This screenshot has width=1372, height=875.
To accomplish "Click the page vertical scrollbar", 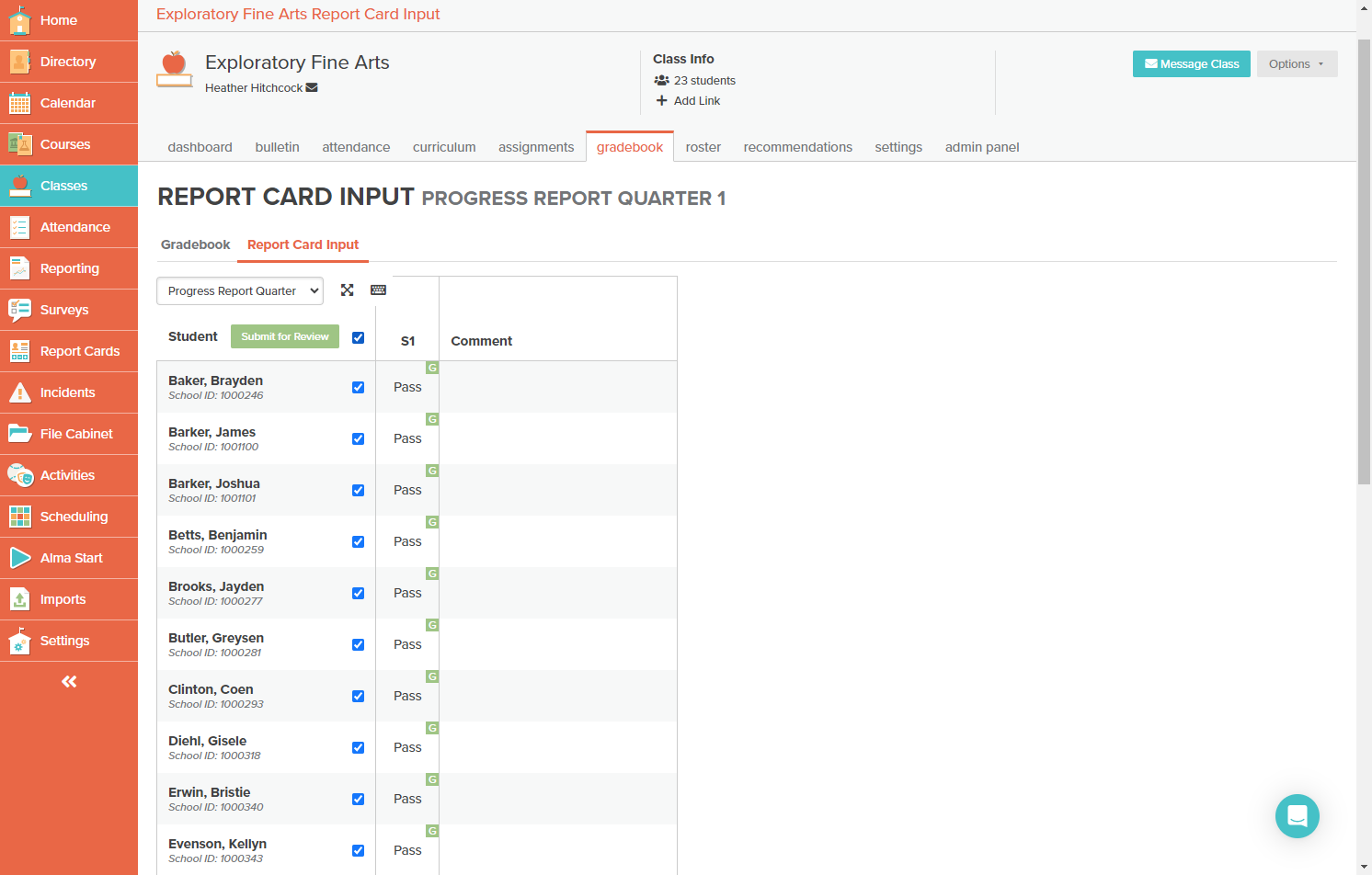I will [1364, 261].
